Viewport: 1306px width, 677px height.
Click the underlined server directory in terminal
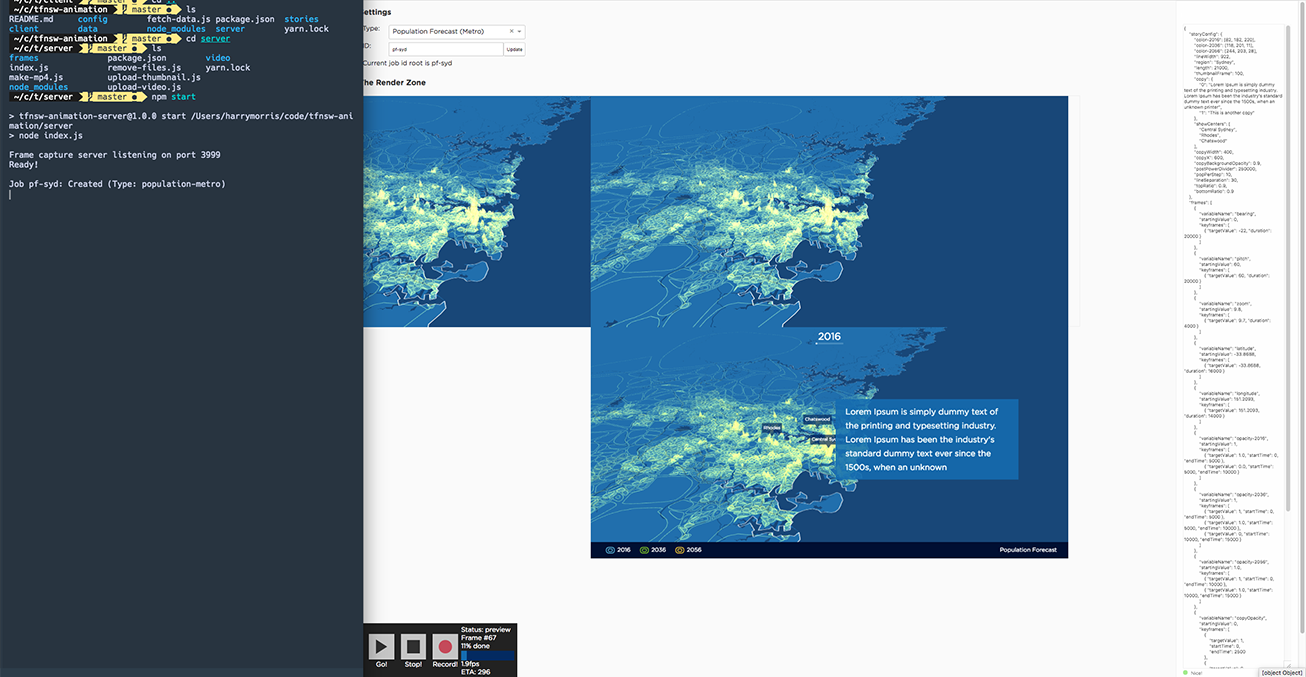point(215,39)
